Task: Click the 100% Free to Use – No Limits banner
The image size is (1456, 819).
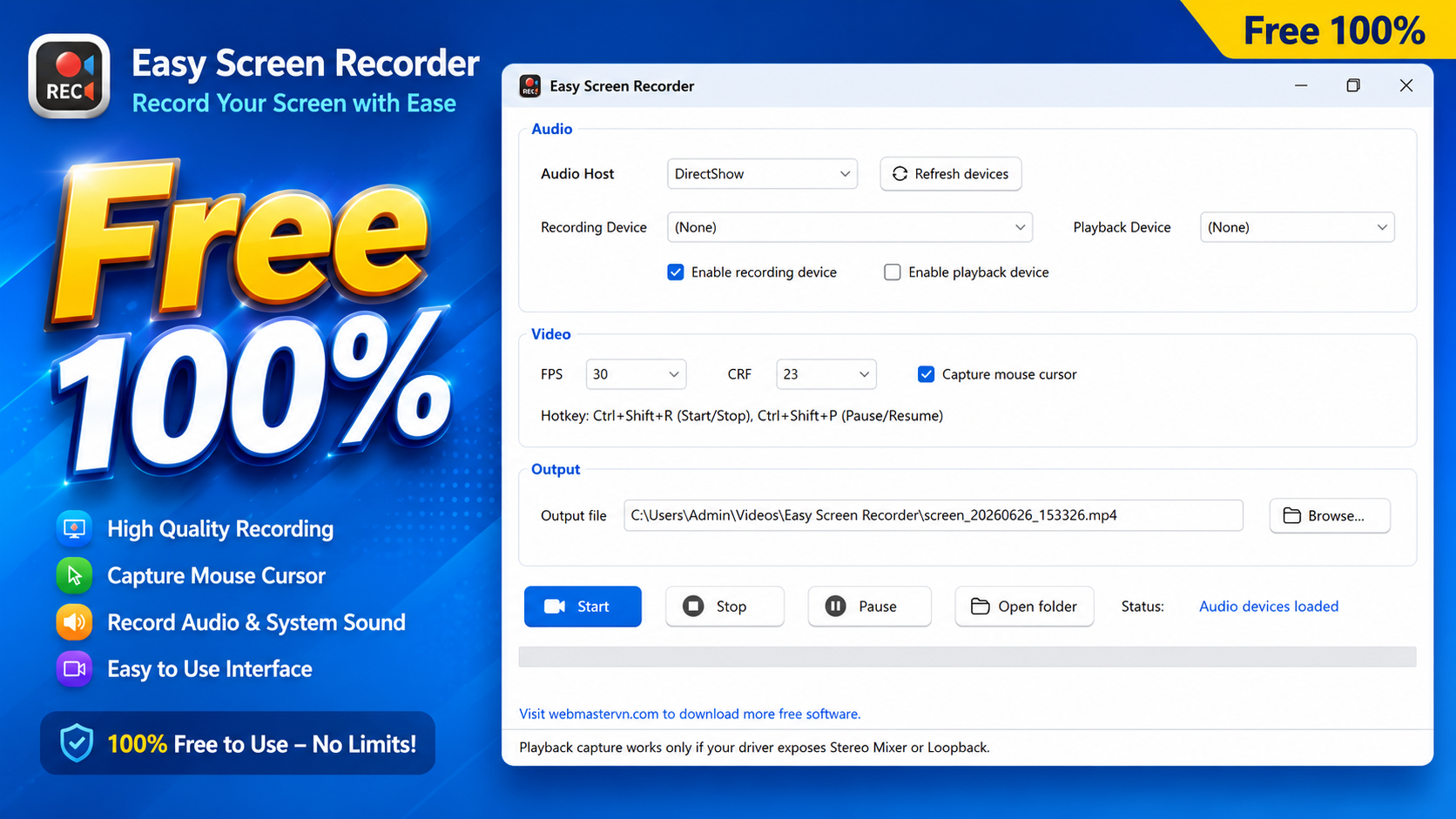Action: (x=238, y=743)
